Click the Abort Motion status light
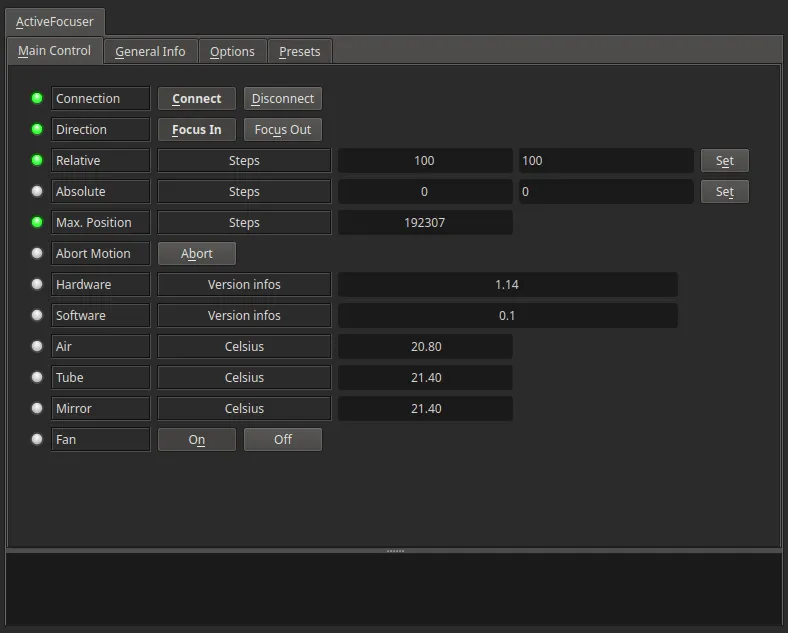 tap(37, 253)
